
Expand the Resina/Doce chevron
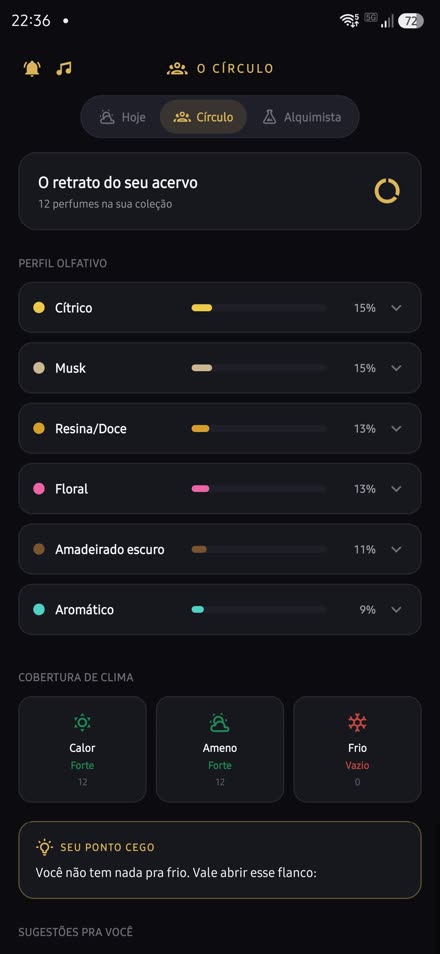[x=396, y=428]
